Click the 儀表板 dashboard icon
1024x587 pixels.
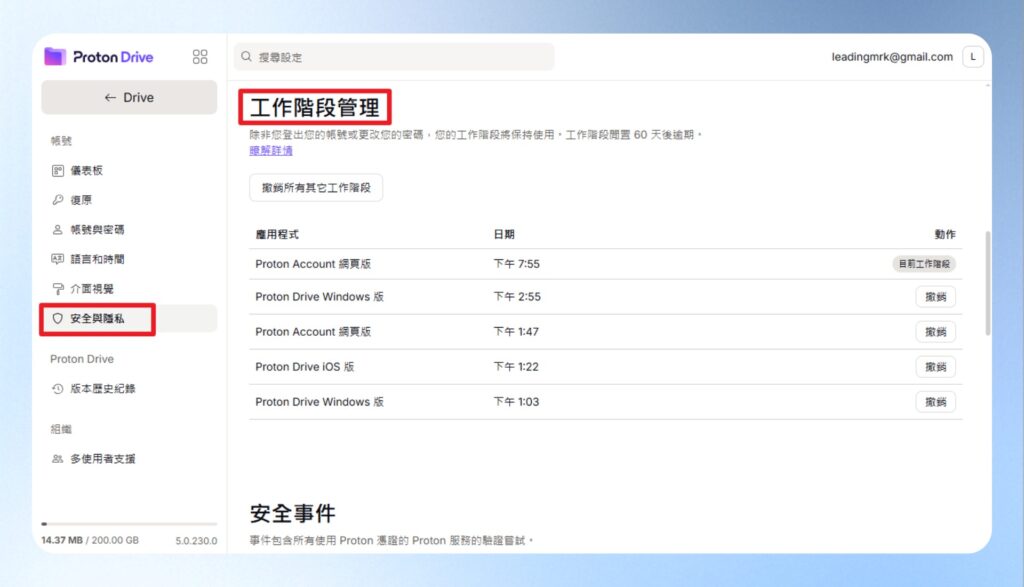(x=57, y=170)
